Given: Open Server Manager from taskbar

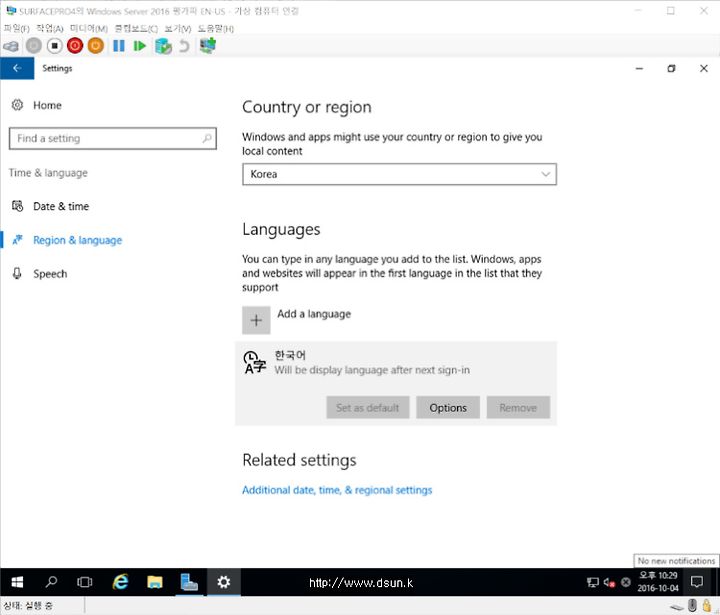Looking at the screenshot, I should coord(189,582).
